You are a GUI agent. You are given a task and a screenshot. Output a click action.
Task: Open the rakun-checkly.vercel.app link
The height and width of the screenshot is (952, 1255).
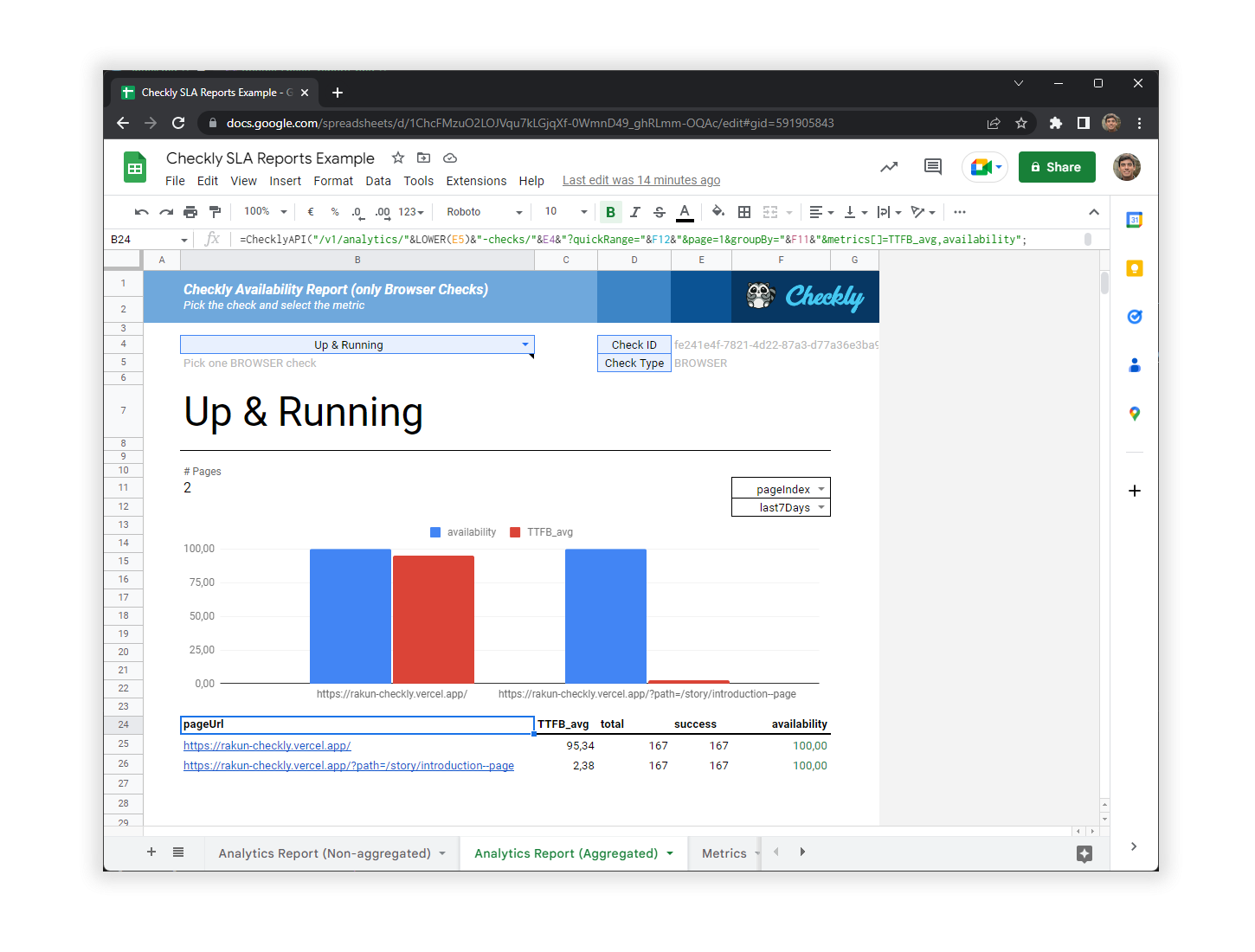267,745
